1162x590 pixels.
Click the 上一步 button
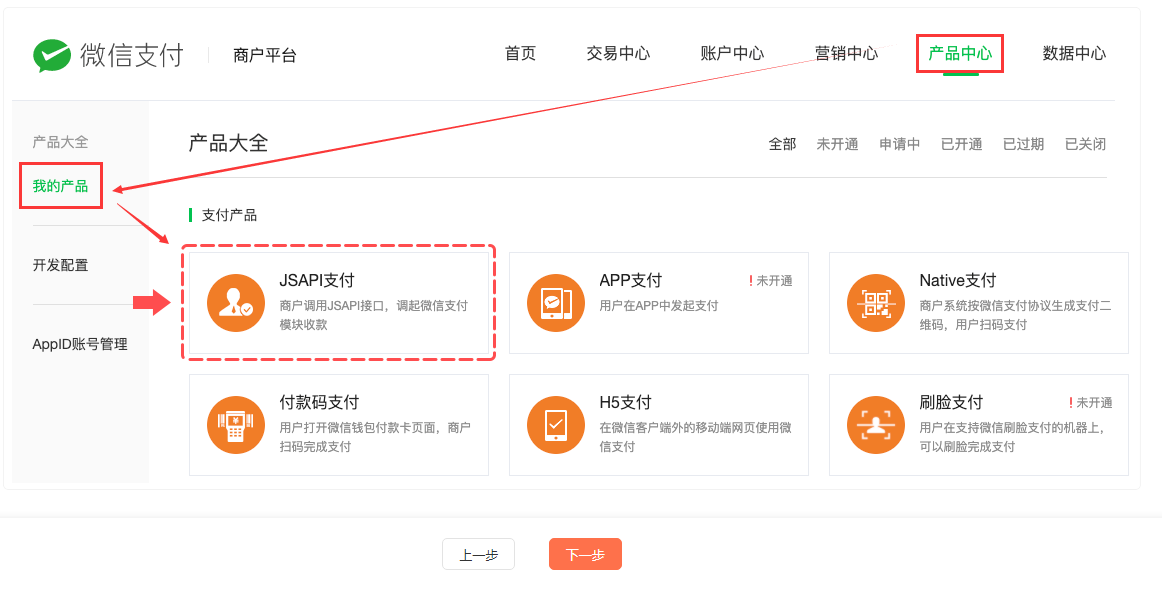coord(479,554)
